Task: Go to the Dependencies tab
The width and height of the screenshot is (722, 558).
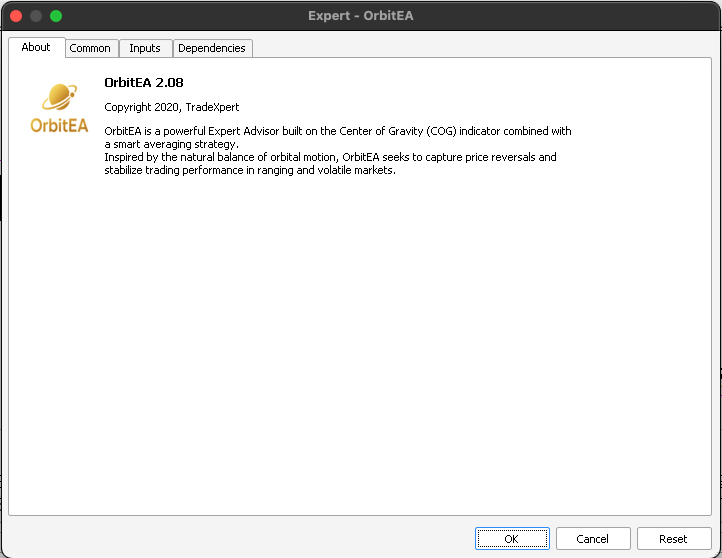Action: pyautogui.click(x=212, y=48)
